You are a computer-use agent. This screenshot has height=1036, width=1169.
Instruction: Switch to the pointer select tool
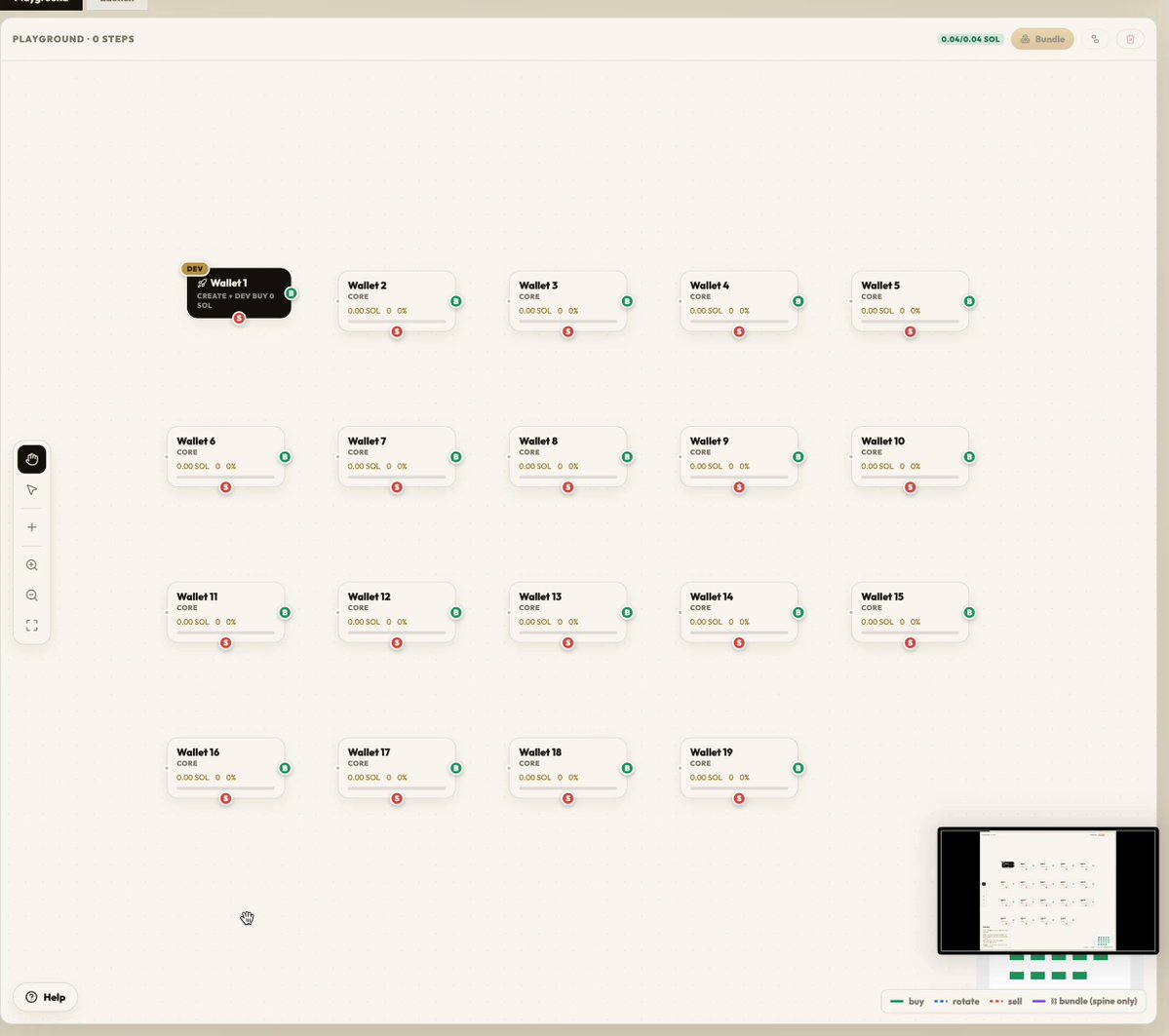point(31,489)
